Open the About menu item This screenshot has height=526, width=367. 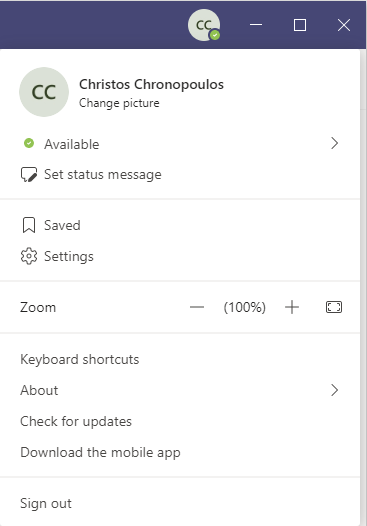coord(180,390)
